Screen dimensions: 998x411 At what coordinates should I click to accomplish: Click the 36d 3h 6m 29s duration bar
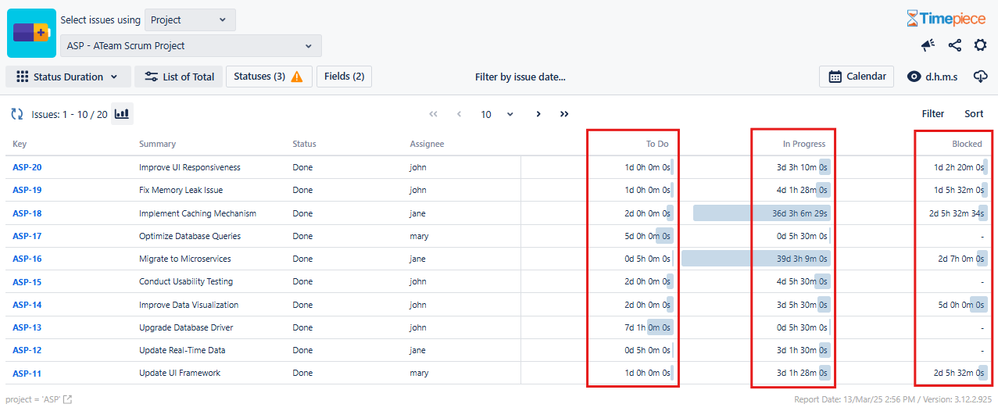point(762,213)
